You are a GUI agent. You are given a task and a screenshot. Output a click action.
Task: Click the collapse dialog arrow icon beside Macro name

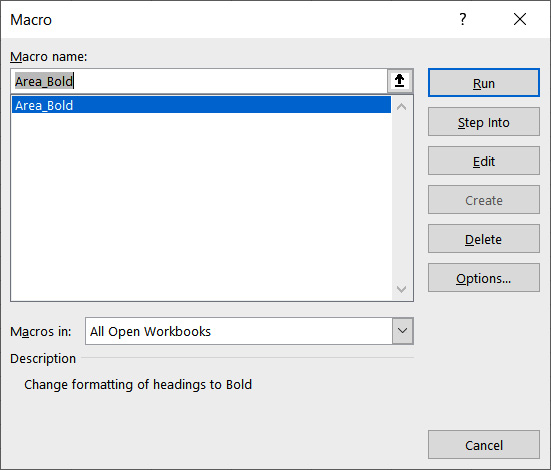[400, 81]
